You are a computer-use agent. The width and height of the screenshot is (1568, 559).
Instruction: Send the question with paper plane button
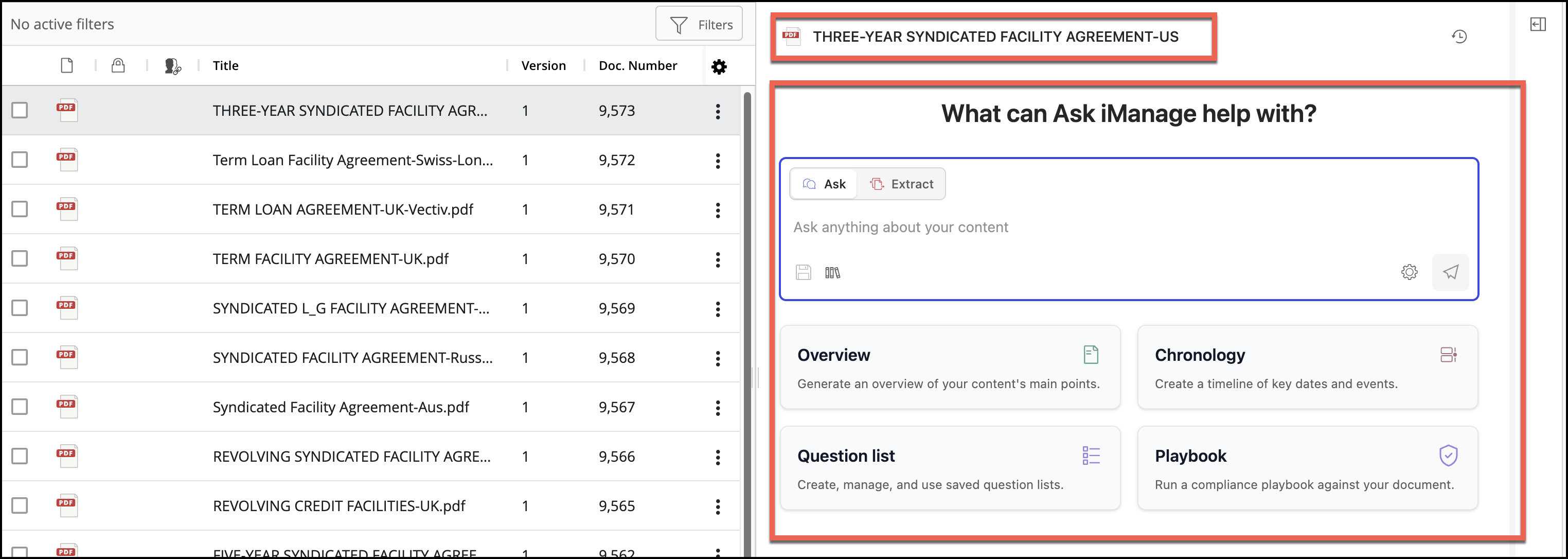1451,272
